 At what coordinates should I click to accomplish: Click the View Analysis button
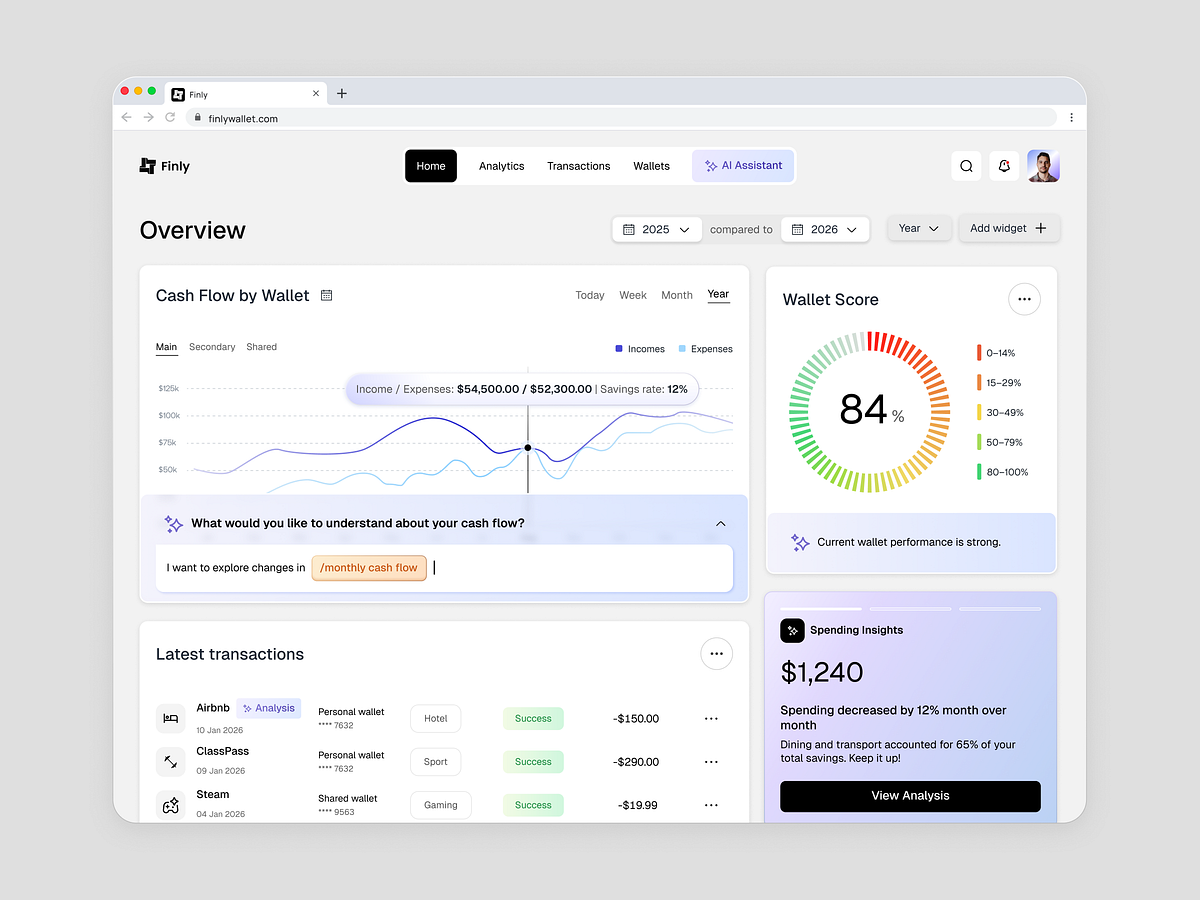910,796
